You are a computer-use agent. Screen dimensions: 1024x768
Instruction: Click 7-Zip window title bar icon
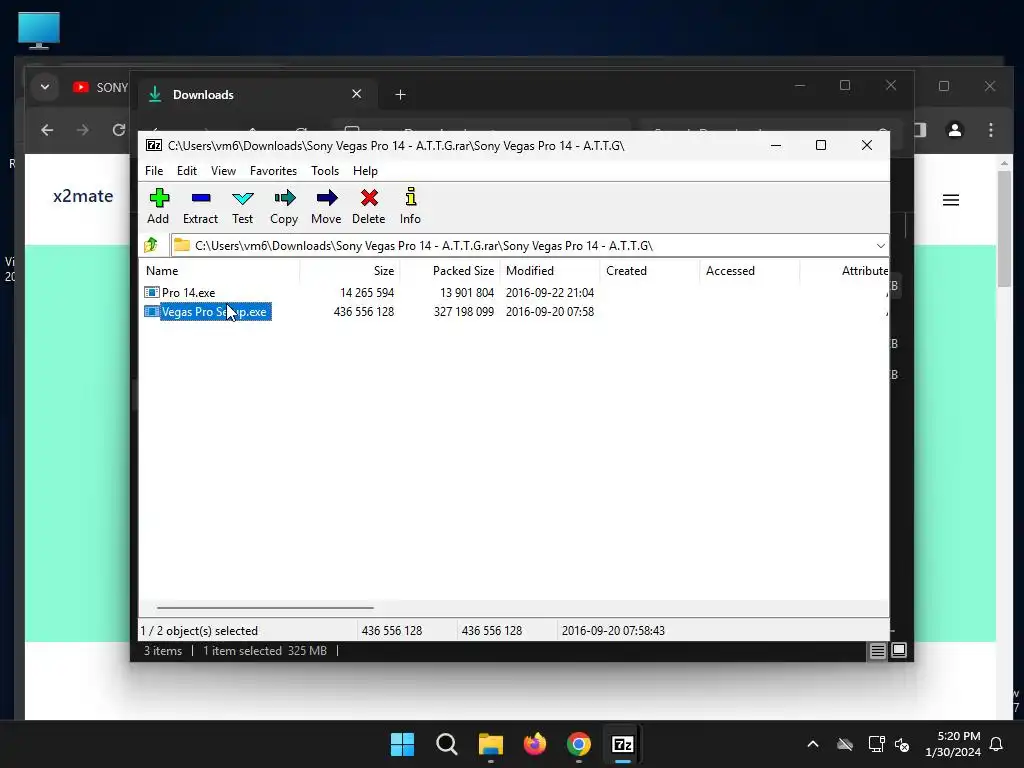154,145
